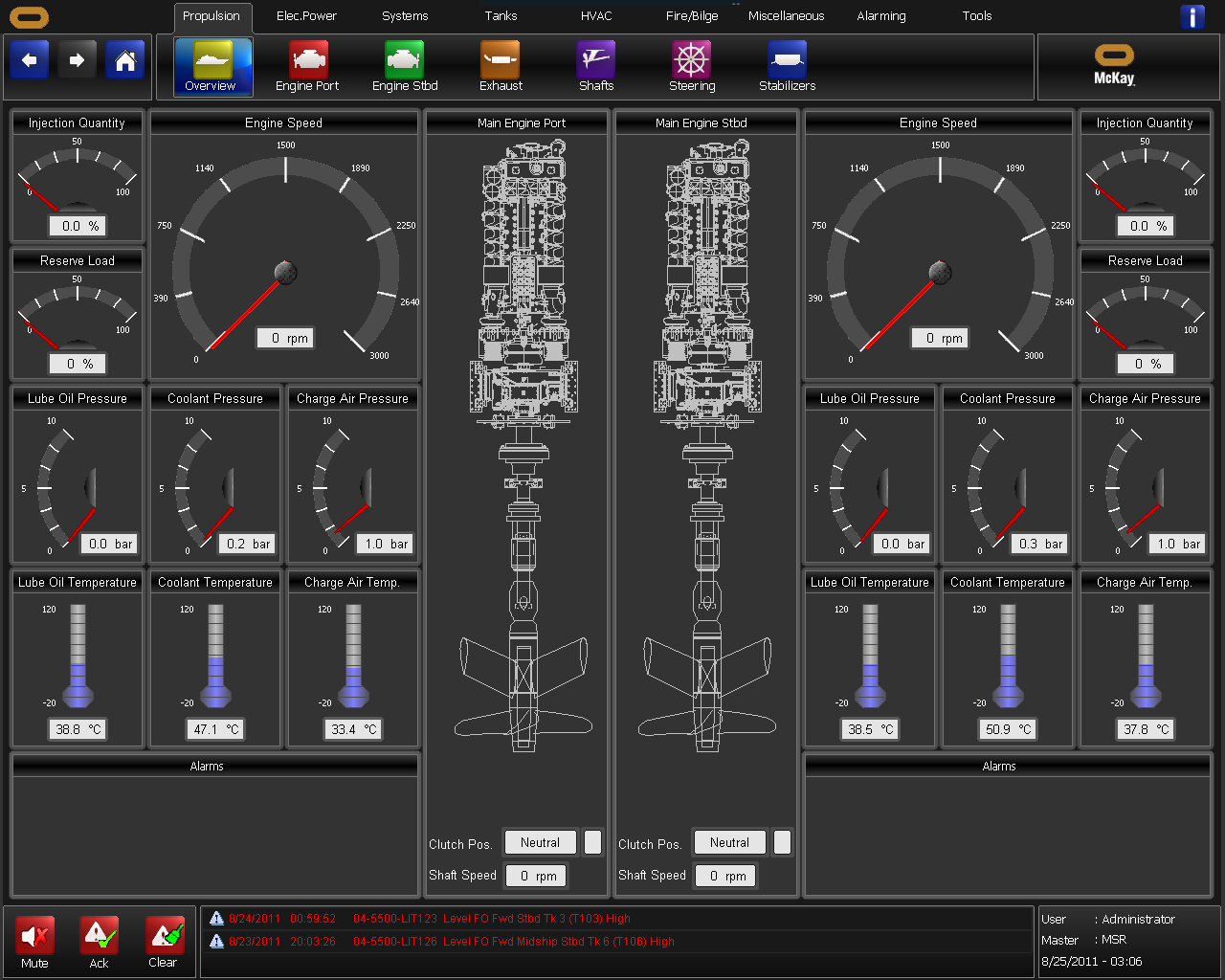This screenshot has width=1225, height=980.
Task: Go to the home screen
Action: pos(125,58)
